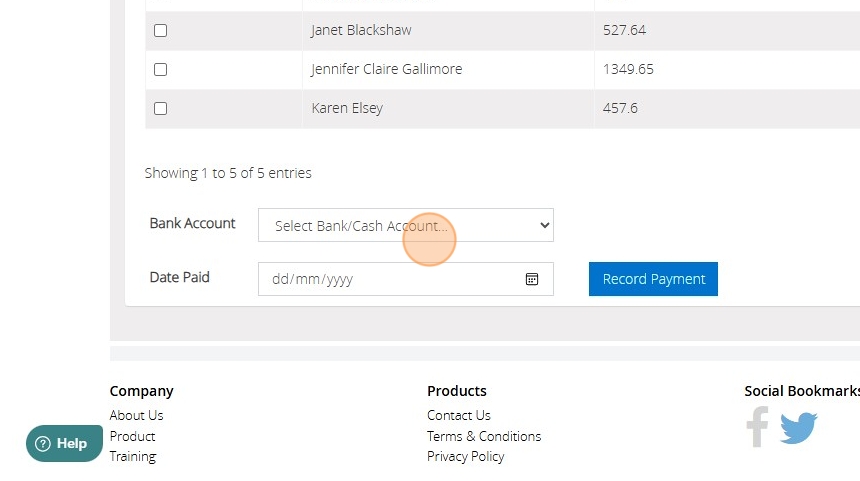Click the Facebook social icon
860x481 pixels.
coord(757,427)
